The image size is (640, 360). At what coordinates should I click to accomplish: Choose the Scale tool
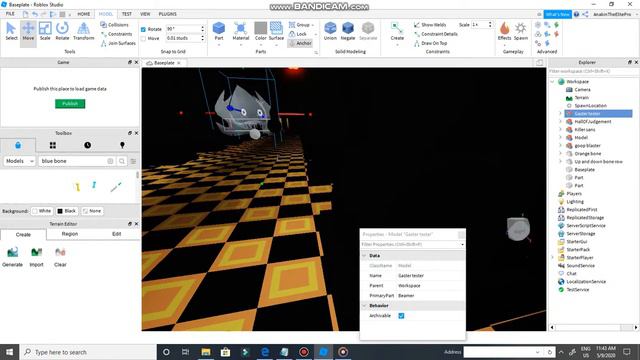[45, 31]
